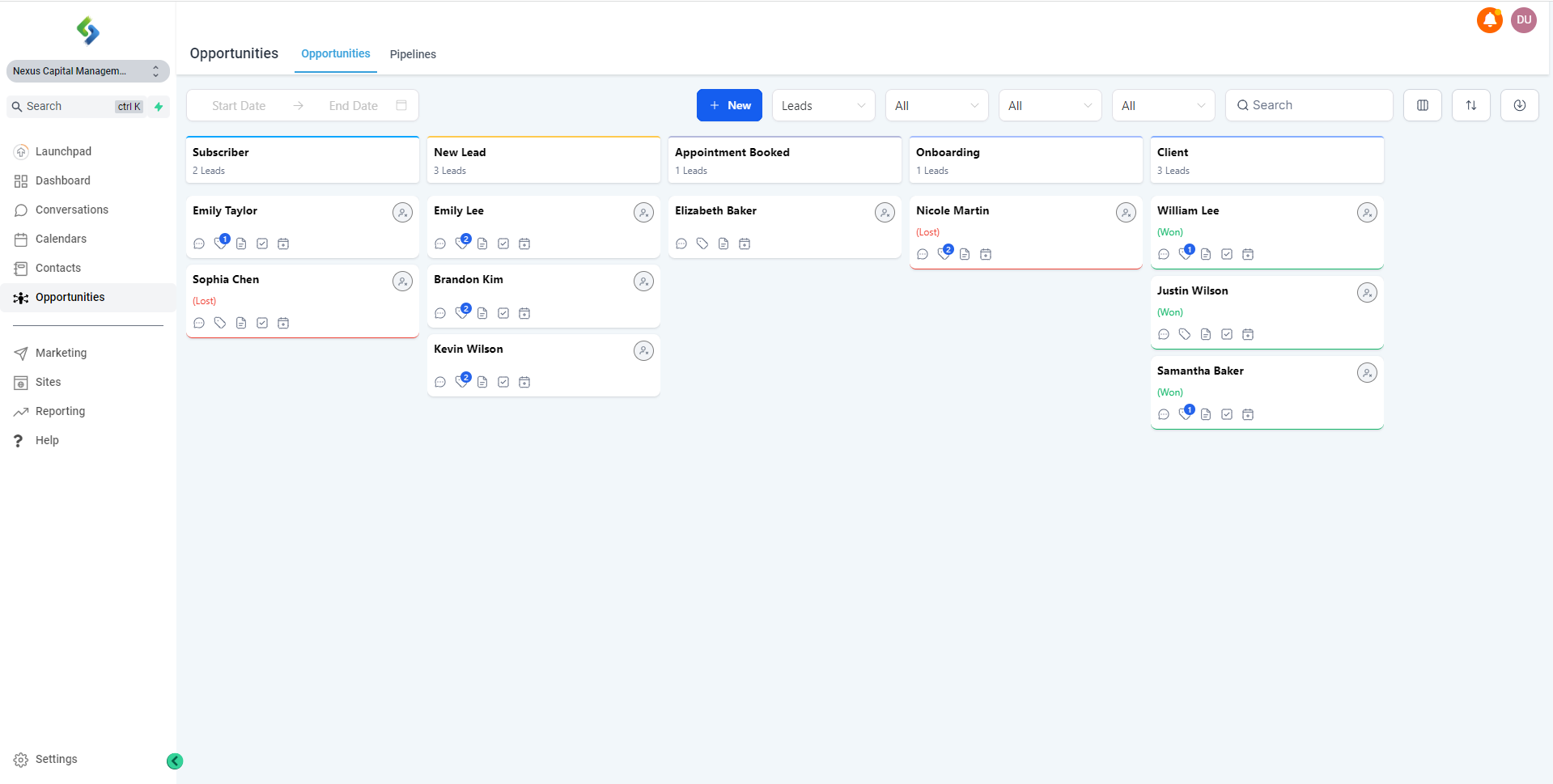Open the first All filter dropdown
The height and width of the screenshot is (784, 1553).
click(936, 106)
